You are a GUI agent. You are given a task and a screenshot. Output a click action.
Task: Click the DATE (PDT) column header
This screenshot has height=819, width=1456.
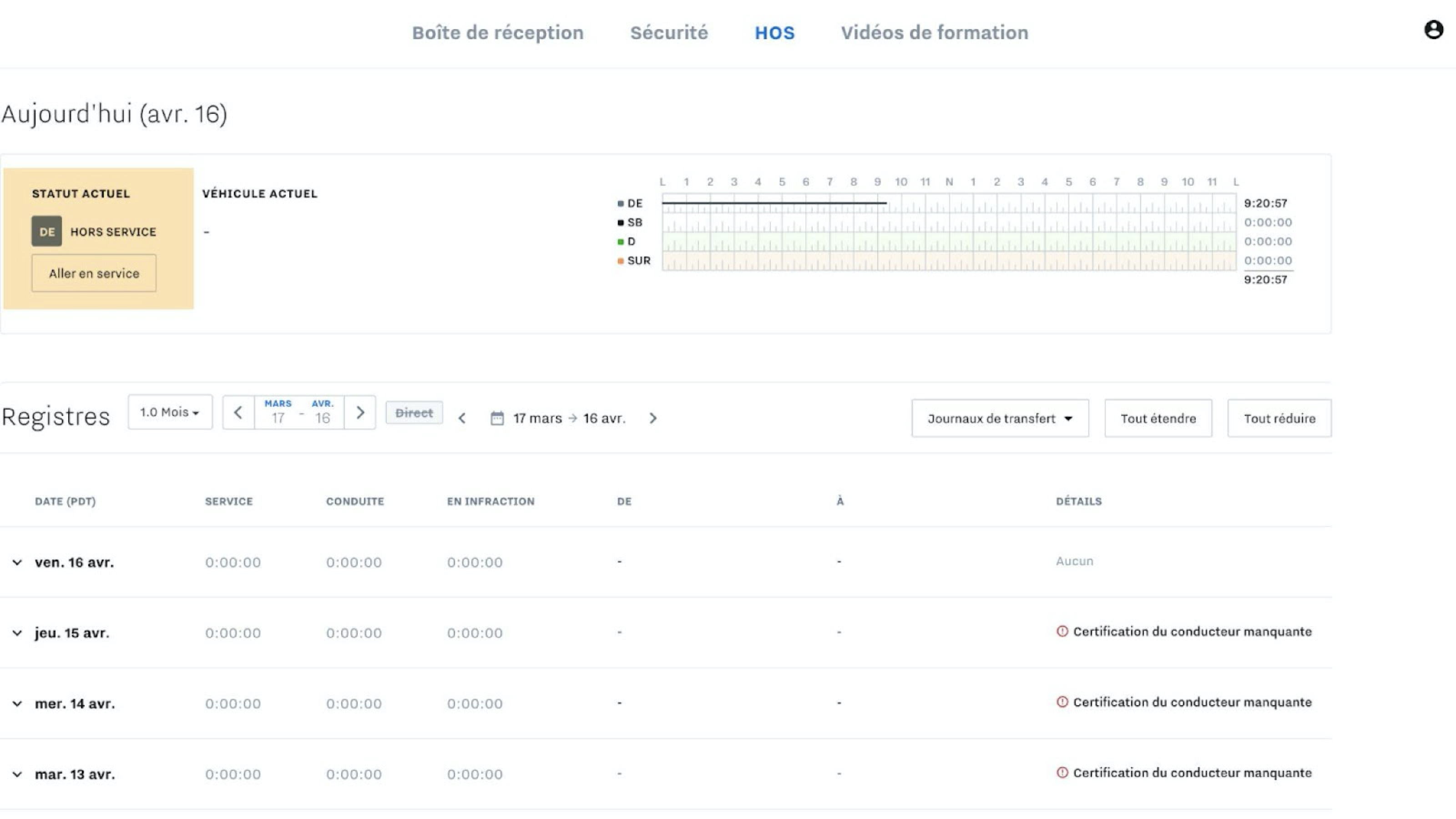(x=65, y=501)
